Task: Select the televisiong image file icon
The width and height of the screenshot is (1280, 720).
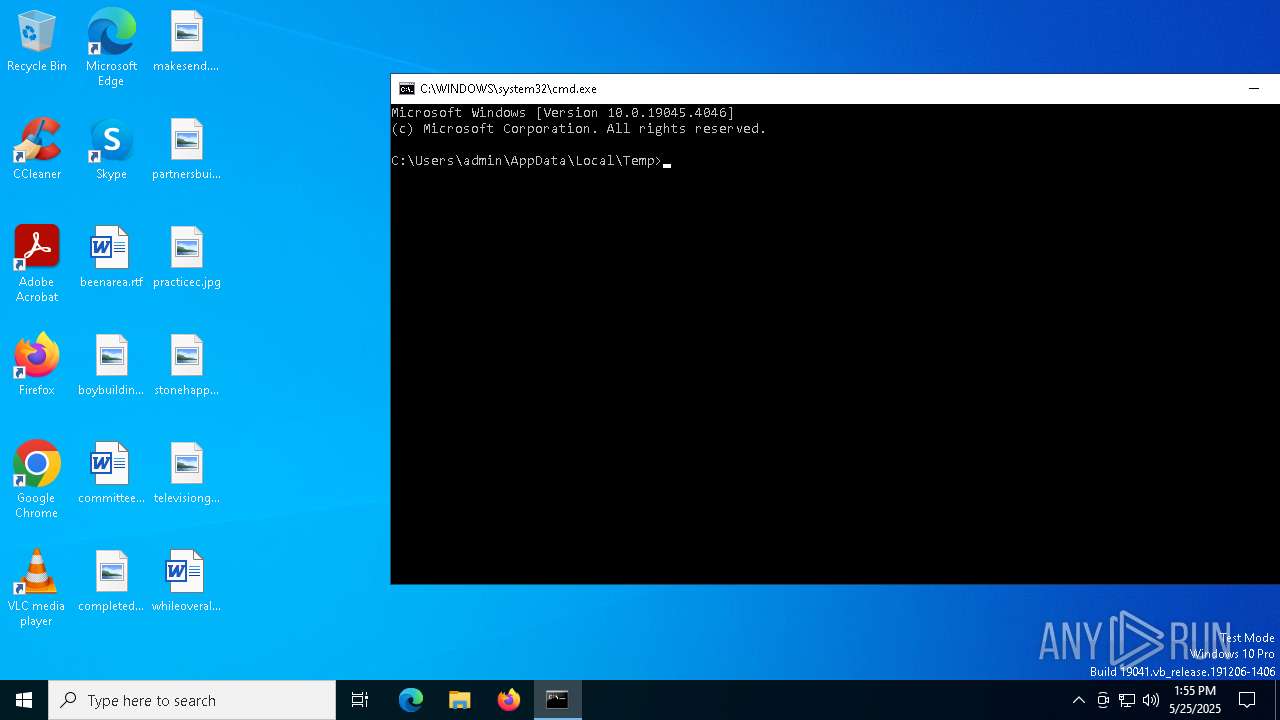Action: [186, 474]
